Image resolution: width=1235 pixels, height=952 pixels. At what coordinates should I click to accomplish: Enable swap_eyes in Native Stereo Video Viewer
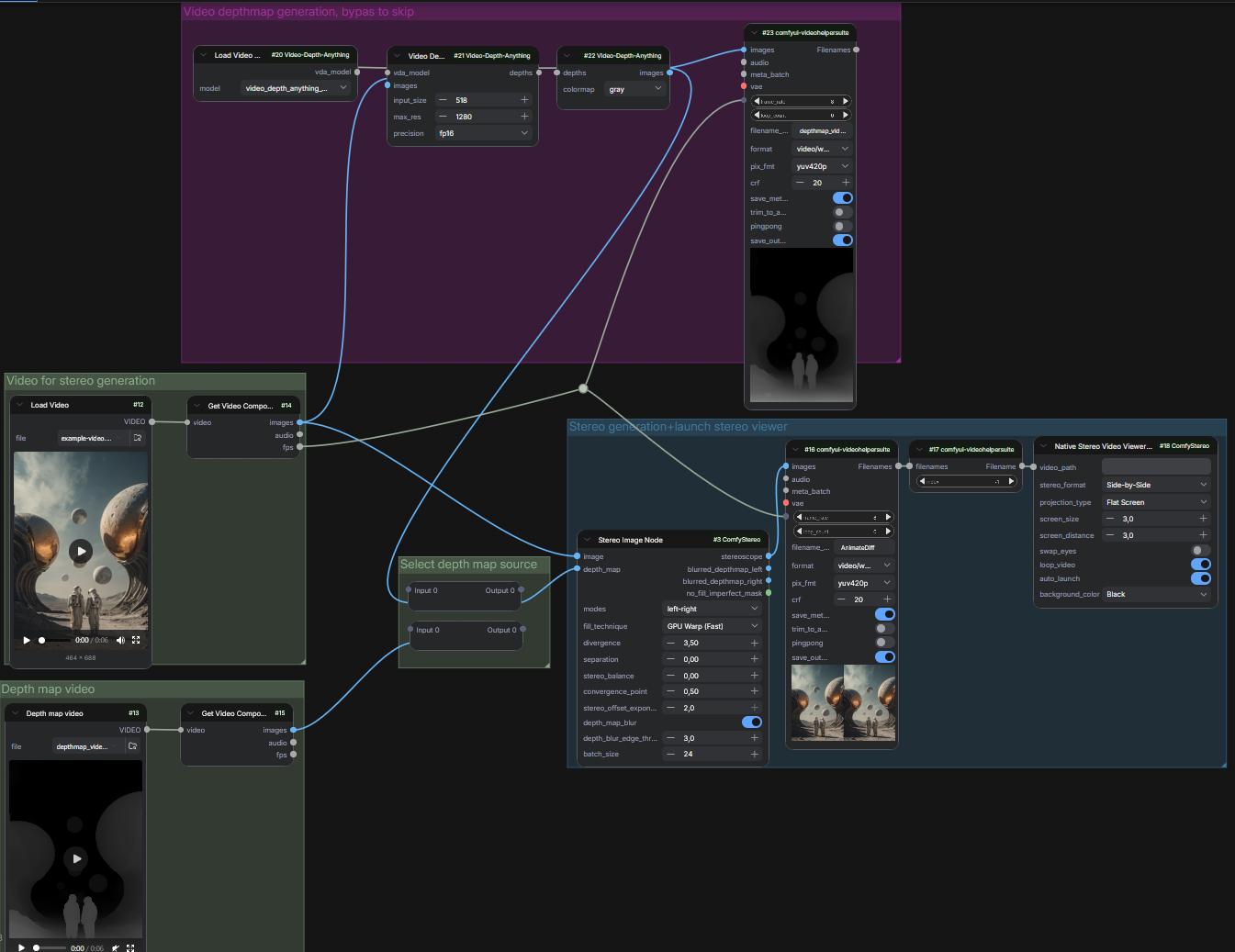point(1201,551)
